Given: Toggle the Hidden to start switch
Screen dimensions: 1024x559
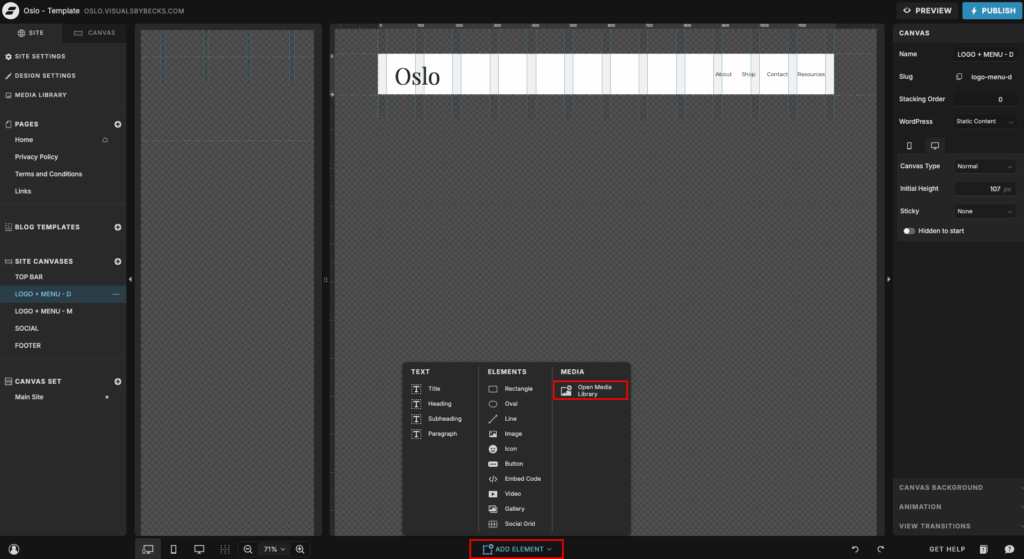Looking at the screenshot, I should [909, 231].
